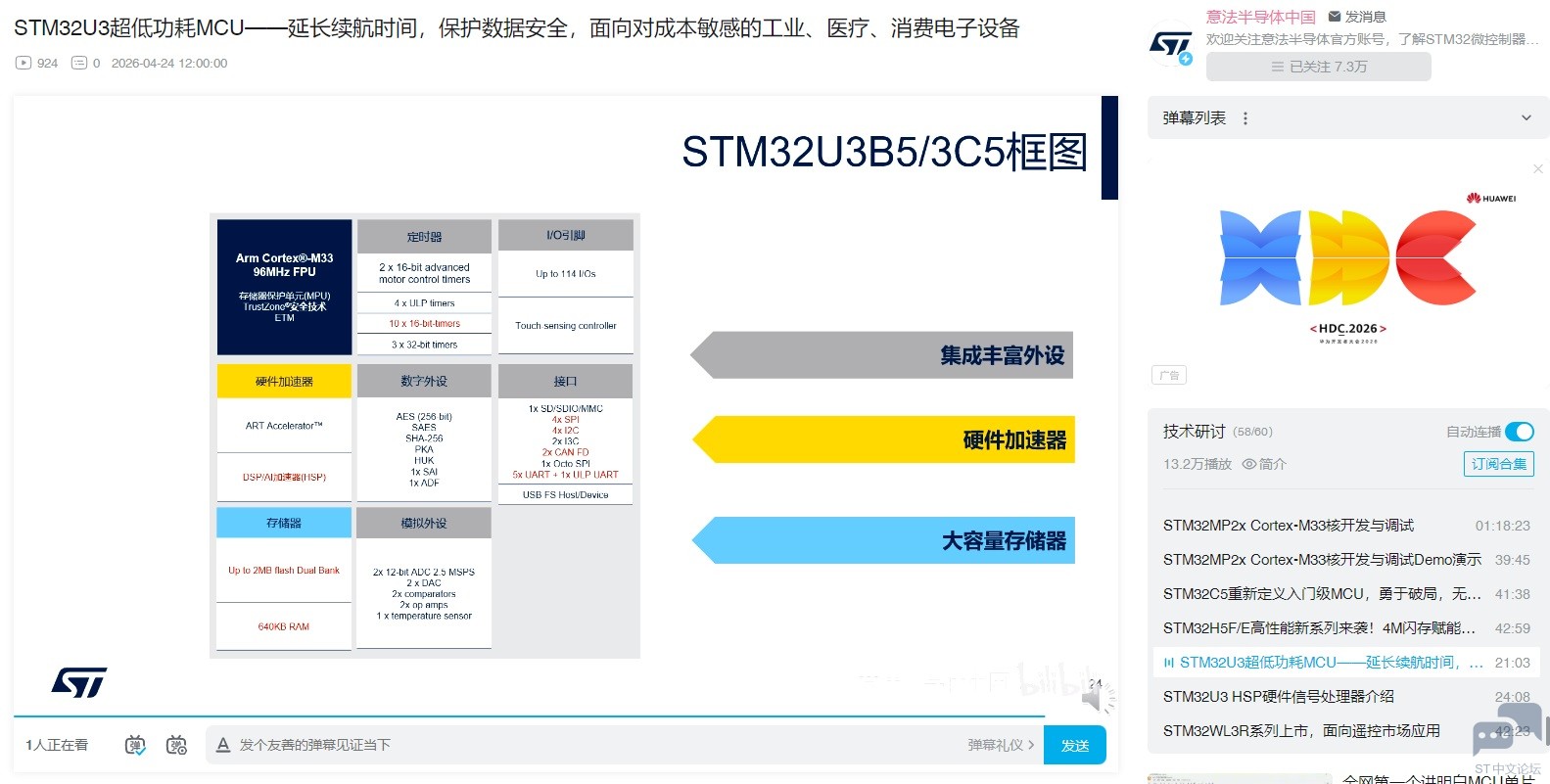Open the ST uploader avatar
This screenshot has height=784, width=1550.
click(1171, 44)
